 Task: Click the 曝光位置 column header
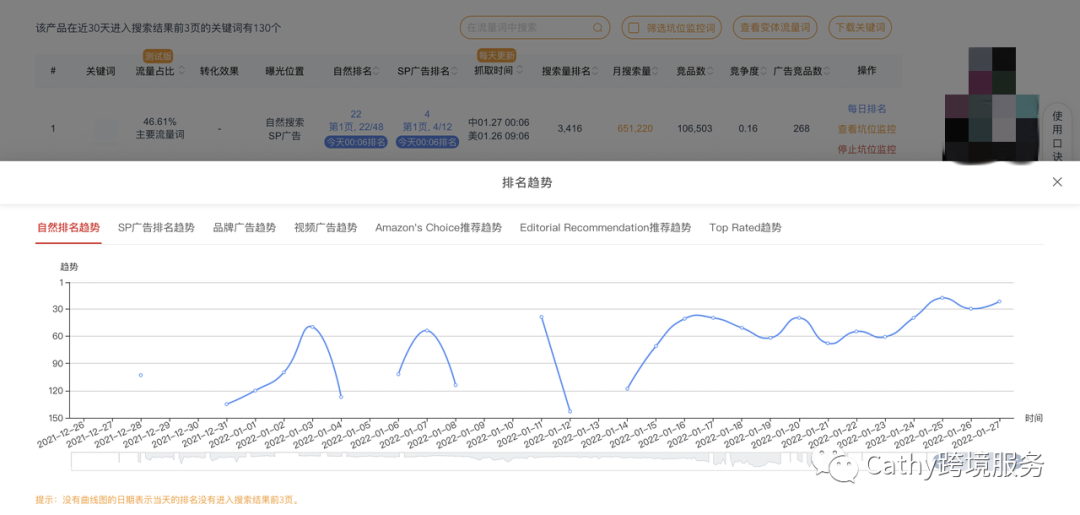(284, 71)
